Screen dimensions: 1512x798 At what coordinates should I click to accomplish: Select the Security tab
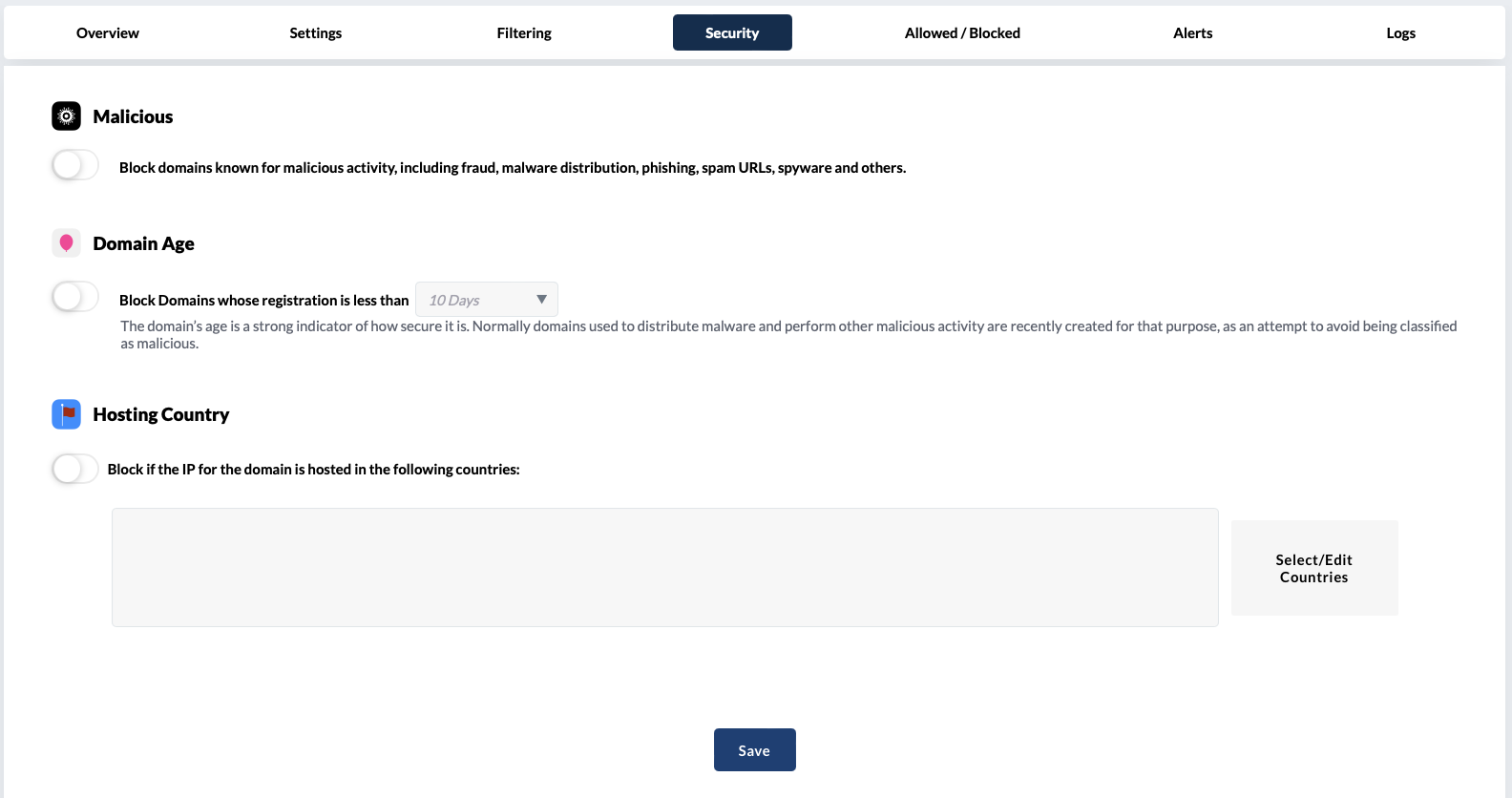[x=732, y=33]
